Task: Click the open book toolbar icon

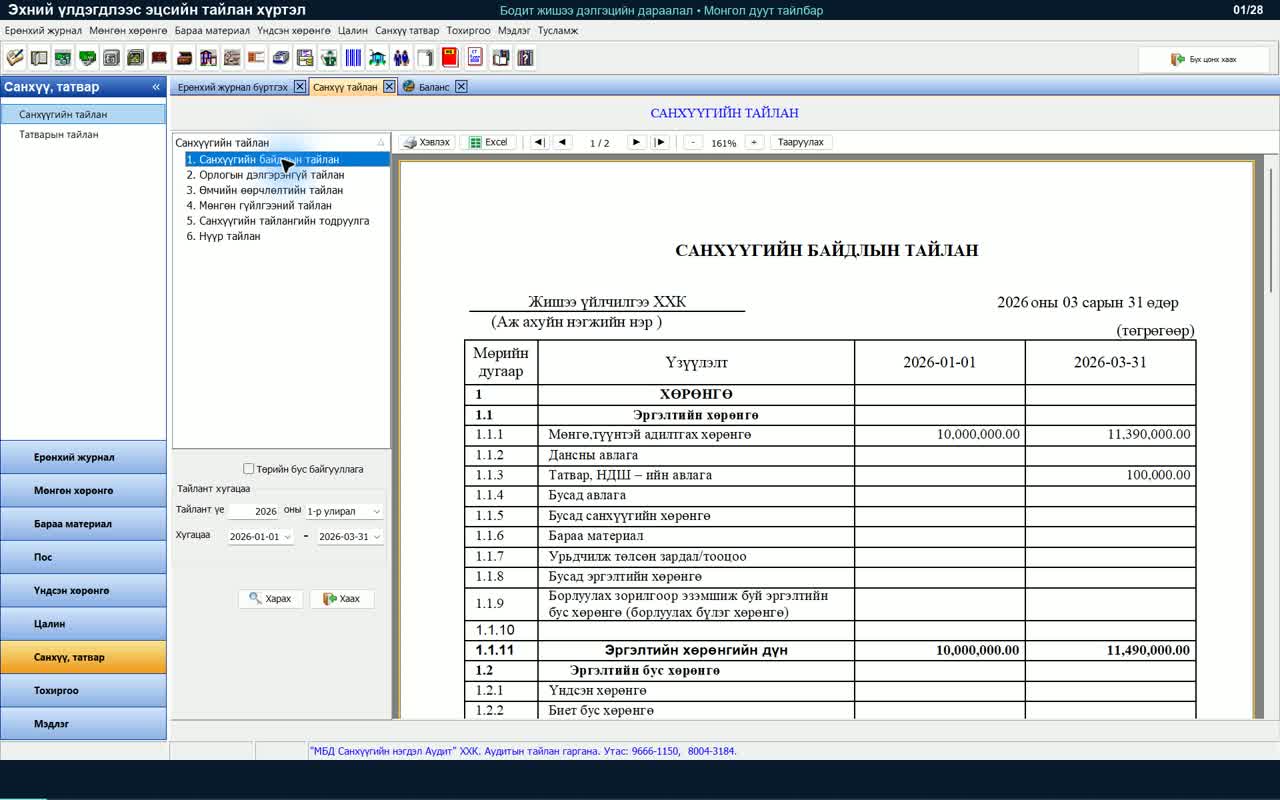Action: pos(39,58)
